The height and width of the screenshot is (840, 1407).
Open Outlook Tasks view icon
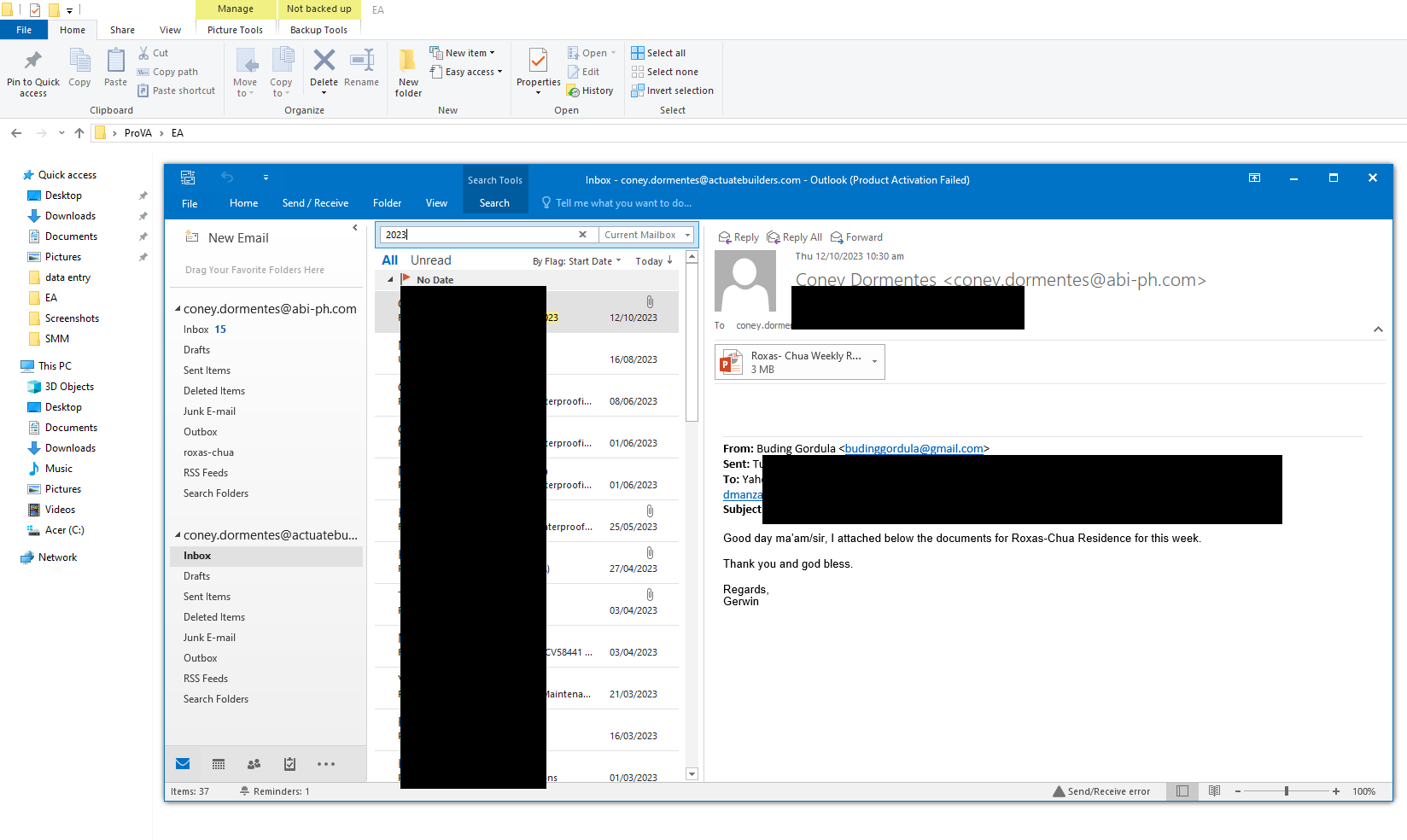[289, 764]
